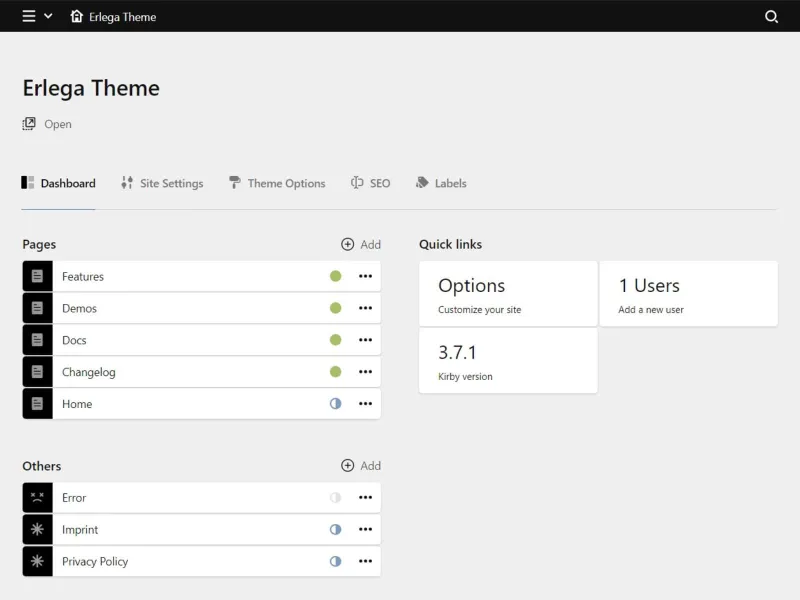Screen dimensions: 800x600
Task: Click the document icon beside Changelog
Action: 36,371
